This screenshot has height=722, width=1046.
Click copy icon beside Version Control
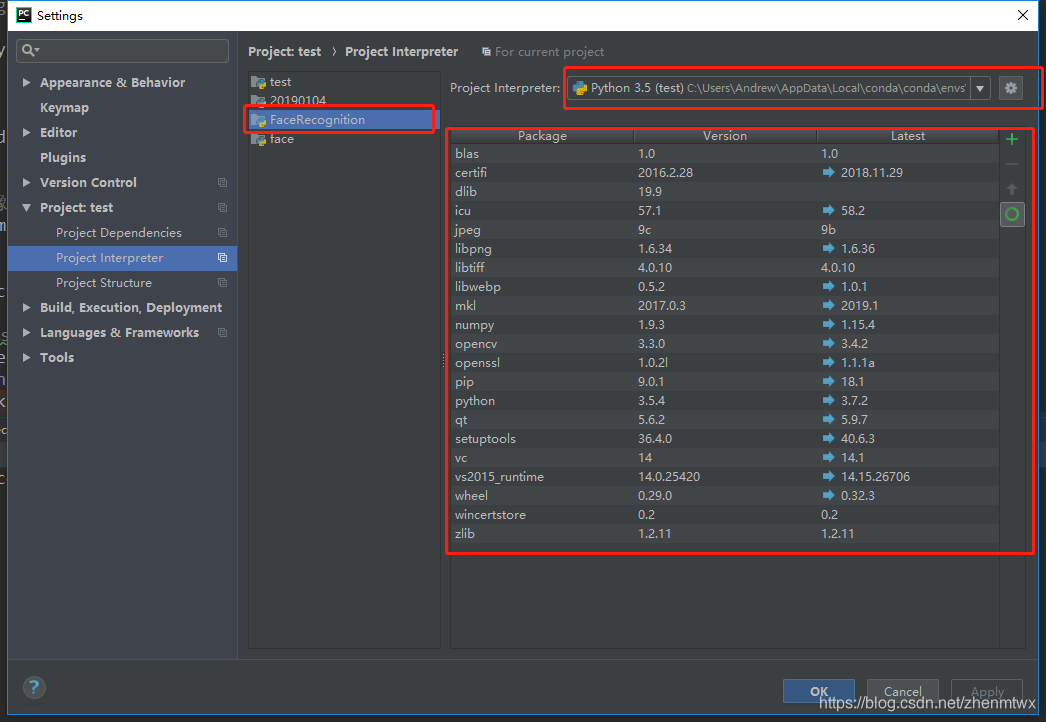click(222, 183)
